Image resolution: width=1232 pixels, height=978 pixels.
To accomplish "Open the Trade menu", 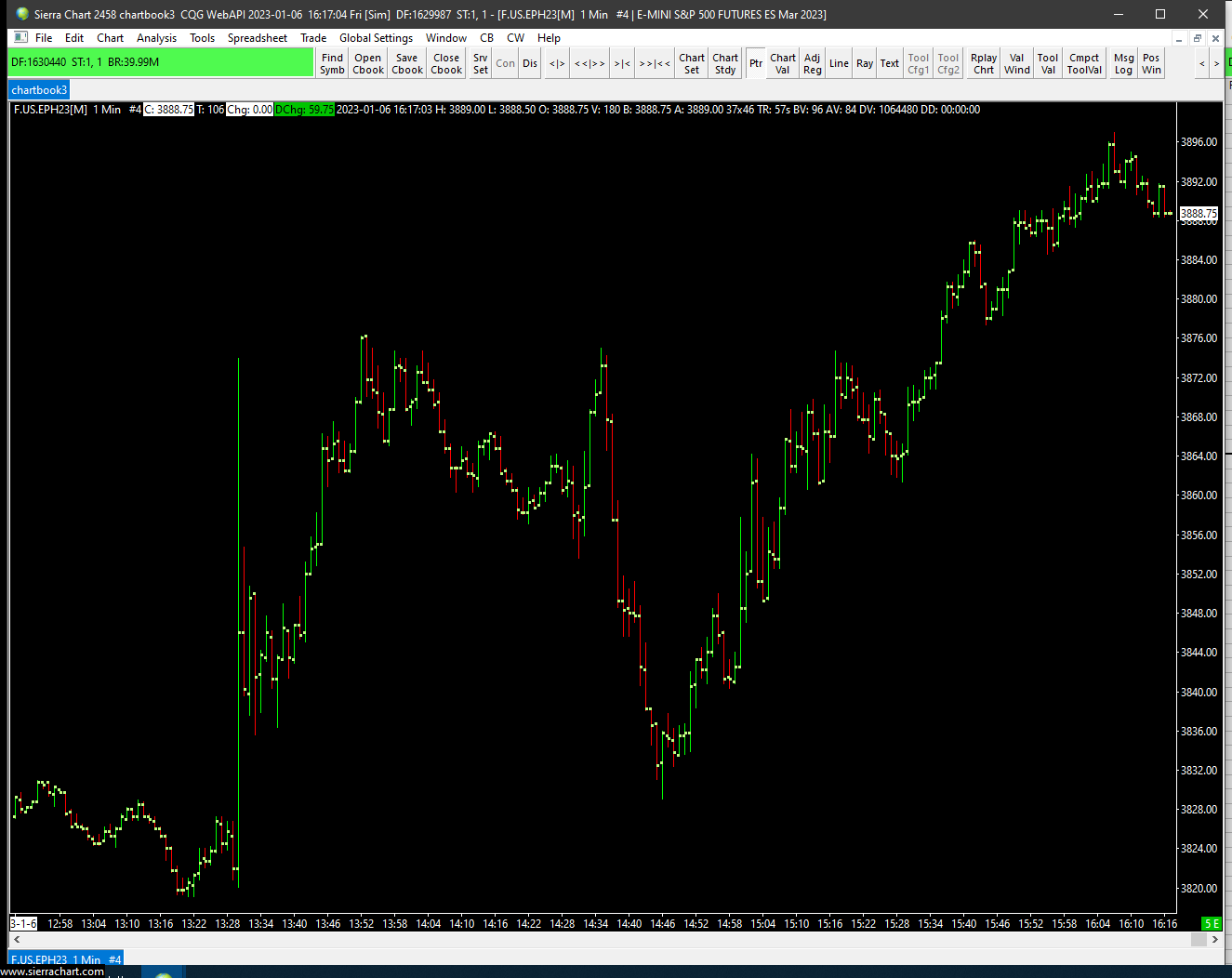I will point(313,38).
